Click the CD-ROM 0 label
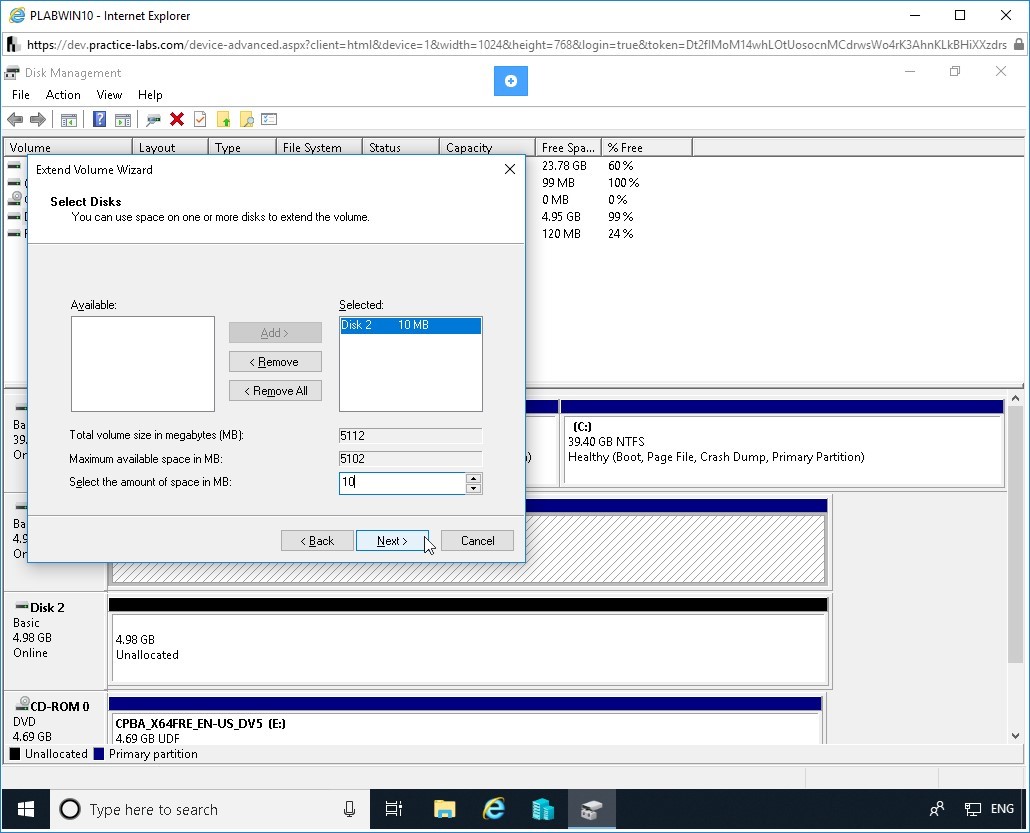The width and height of the screenshot is (1030, 833). click(60, 707)
